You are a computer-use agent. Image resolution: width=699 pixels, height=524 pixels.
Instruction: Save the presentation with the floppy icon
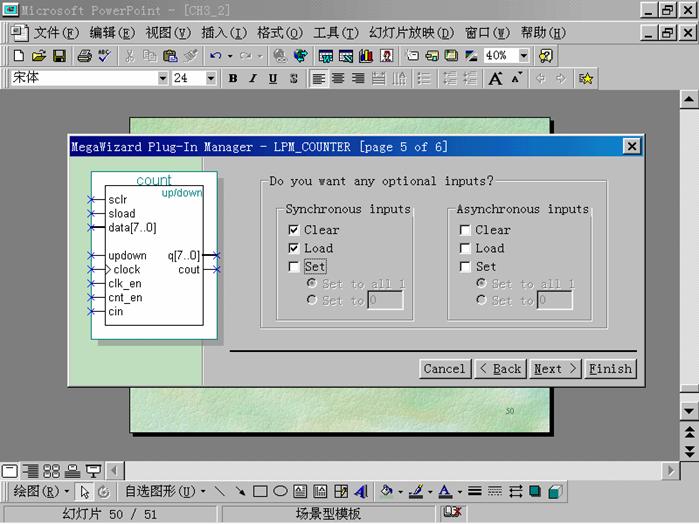[x=59, y=56]
